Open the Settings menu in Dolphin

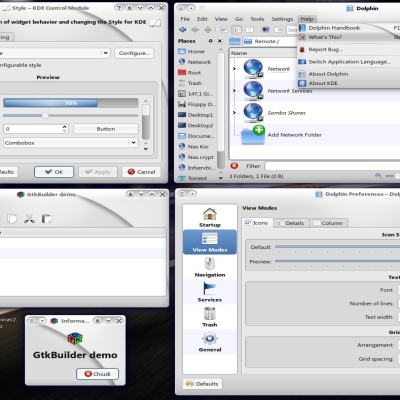[x=282, y=19]
